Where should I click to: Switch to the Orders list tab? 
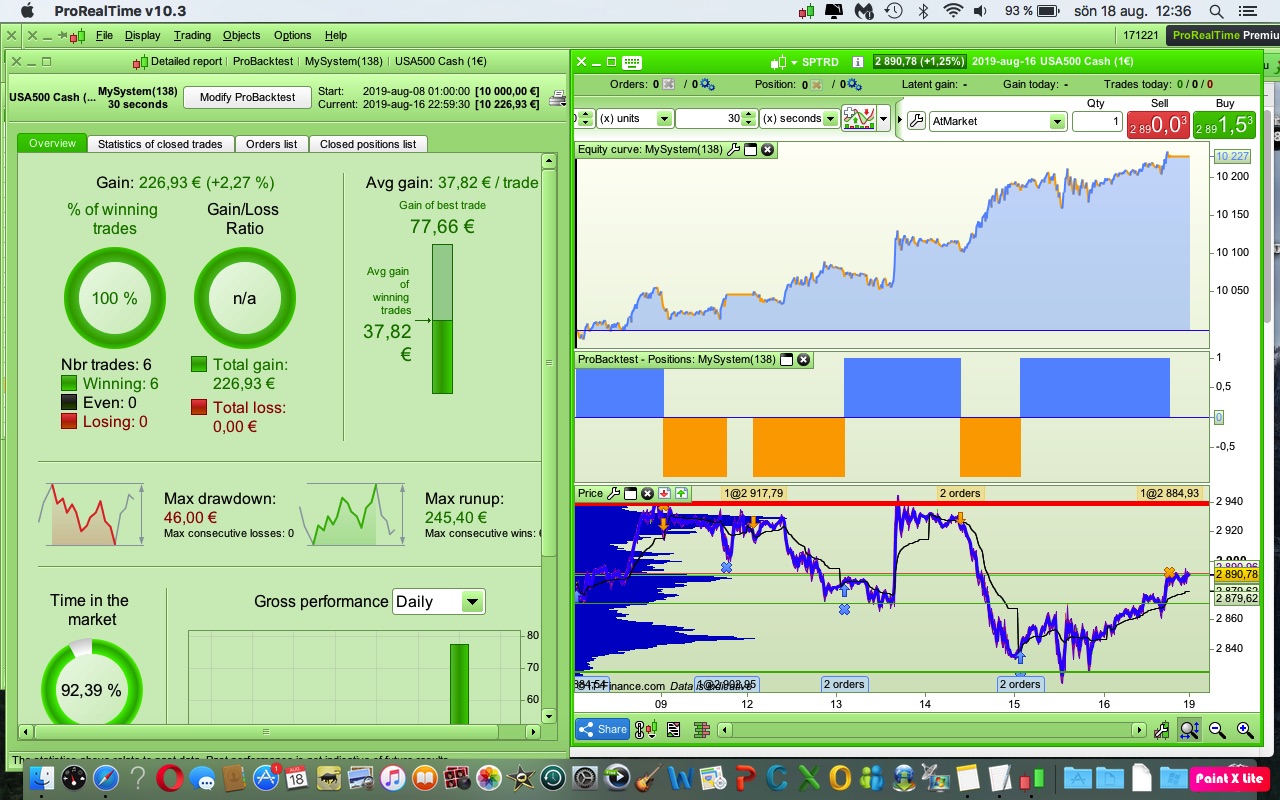click(272, 144)
